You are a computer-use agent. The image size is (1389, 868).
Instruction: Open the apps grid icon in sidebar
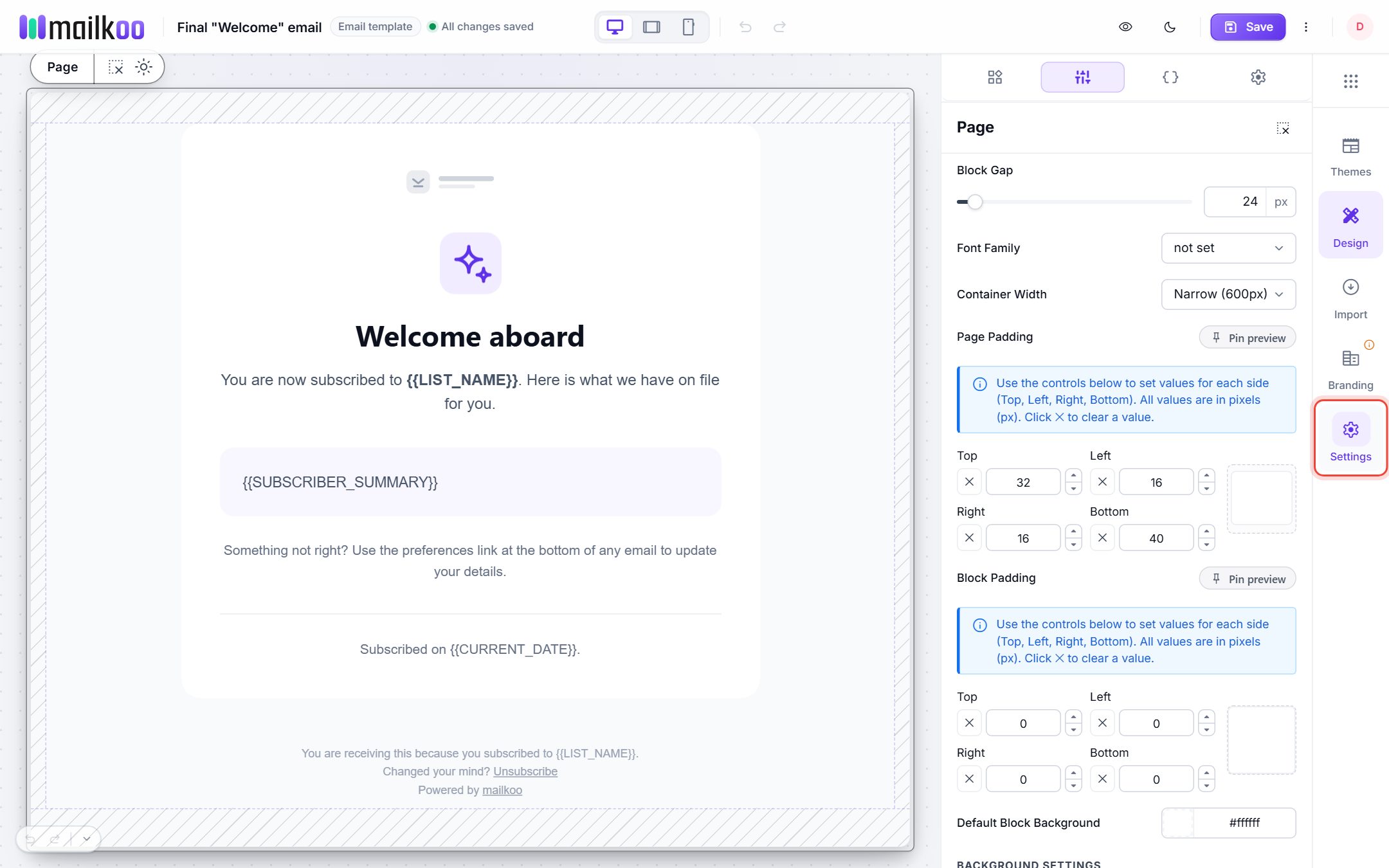pyautogui.click(x=1350, y=81)
